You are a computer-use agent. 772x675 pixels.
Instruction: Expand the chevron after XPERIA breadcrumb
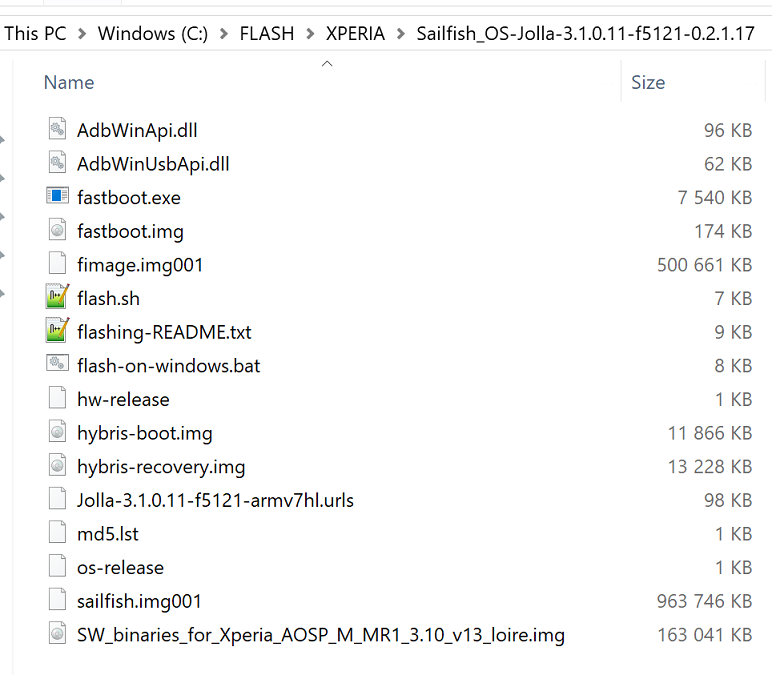[x=400, y=33]
